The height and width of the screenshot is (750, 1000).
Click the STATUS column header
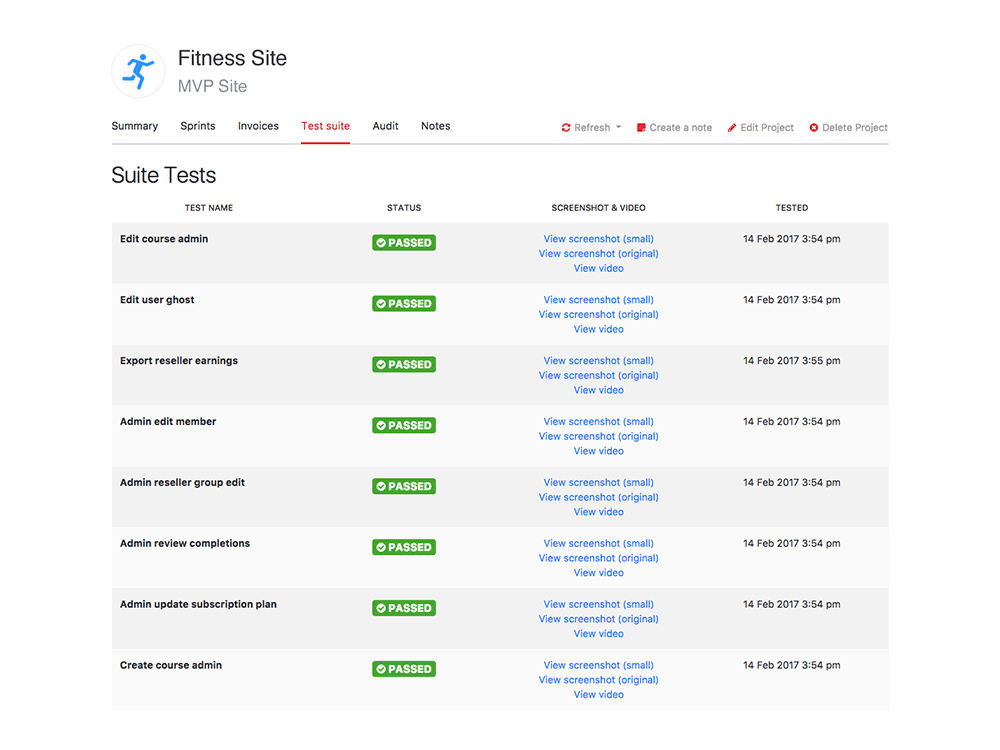pyautogui.click(x=404, y=208)
